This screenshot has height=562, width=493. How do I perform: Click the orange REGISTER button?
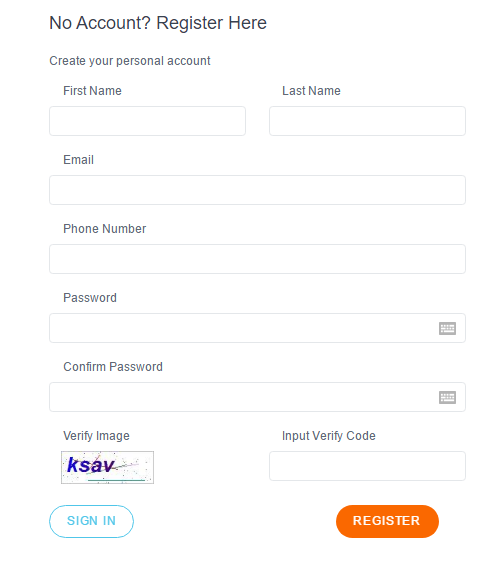(x=387, y=521)
